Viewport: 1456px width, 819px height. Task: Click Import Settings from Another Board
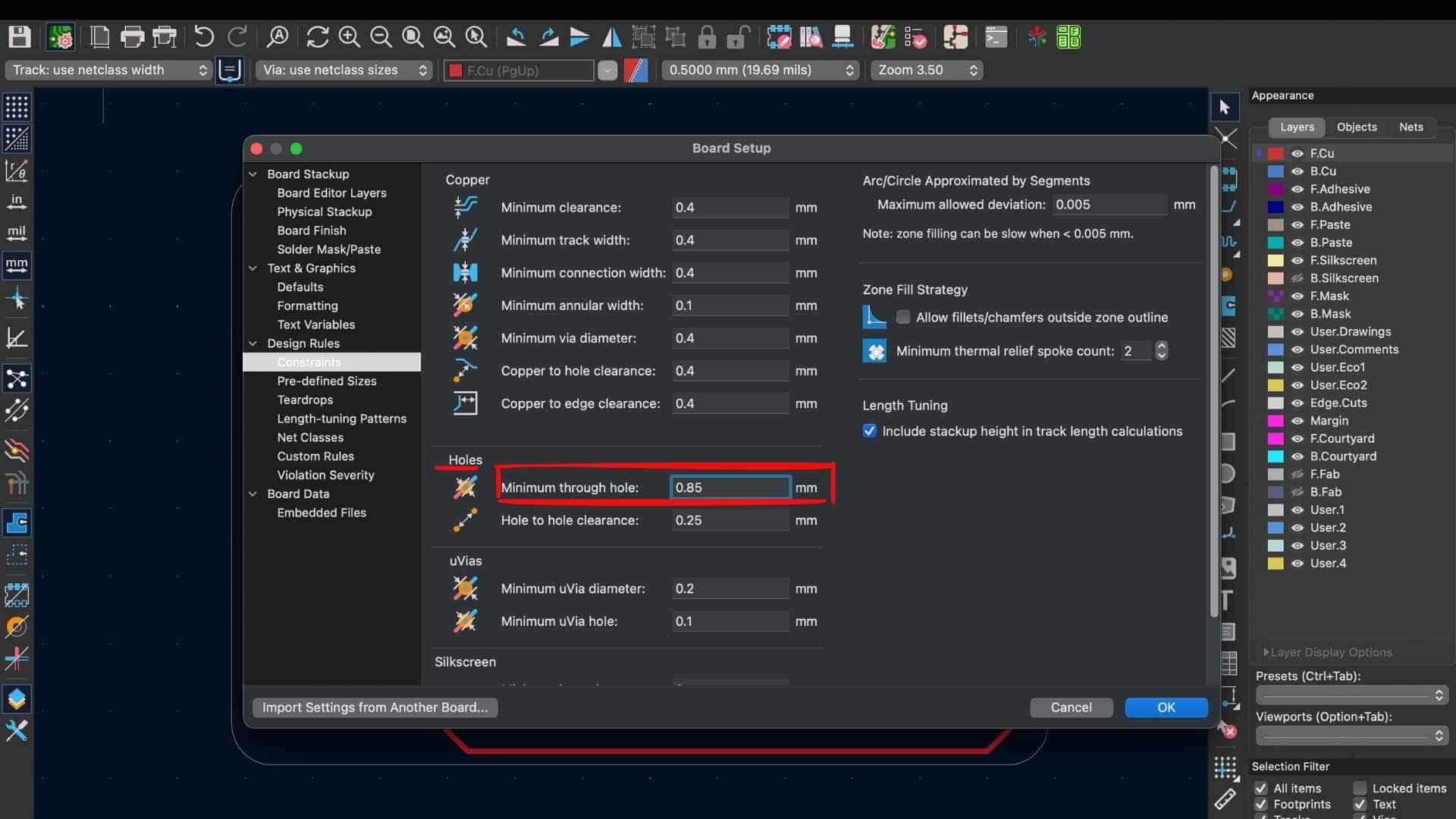(375, 707)
